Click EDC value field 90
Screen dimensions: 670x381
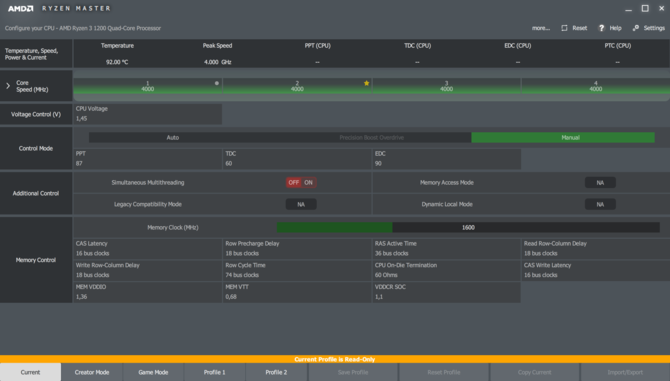coord(447,158)
